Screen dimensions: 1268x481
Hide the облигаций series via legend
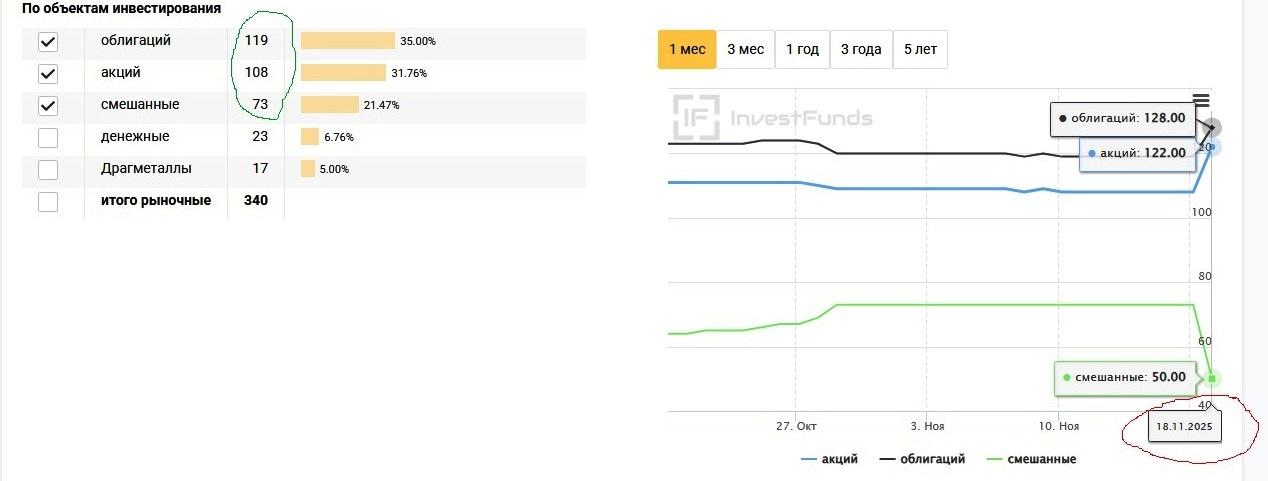pyautogui.click(x=922, y=459)
